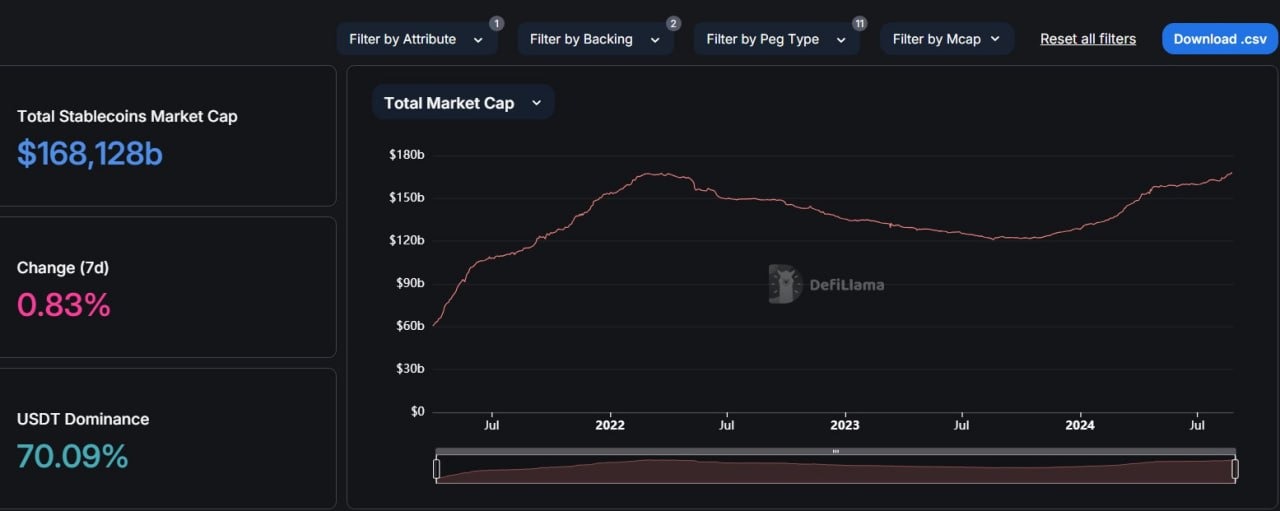
Task: Click the 0.83% seven-day change value
Action: (x=64, y=305)
